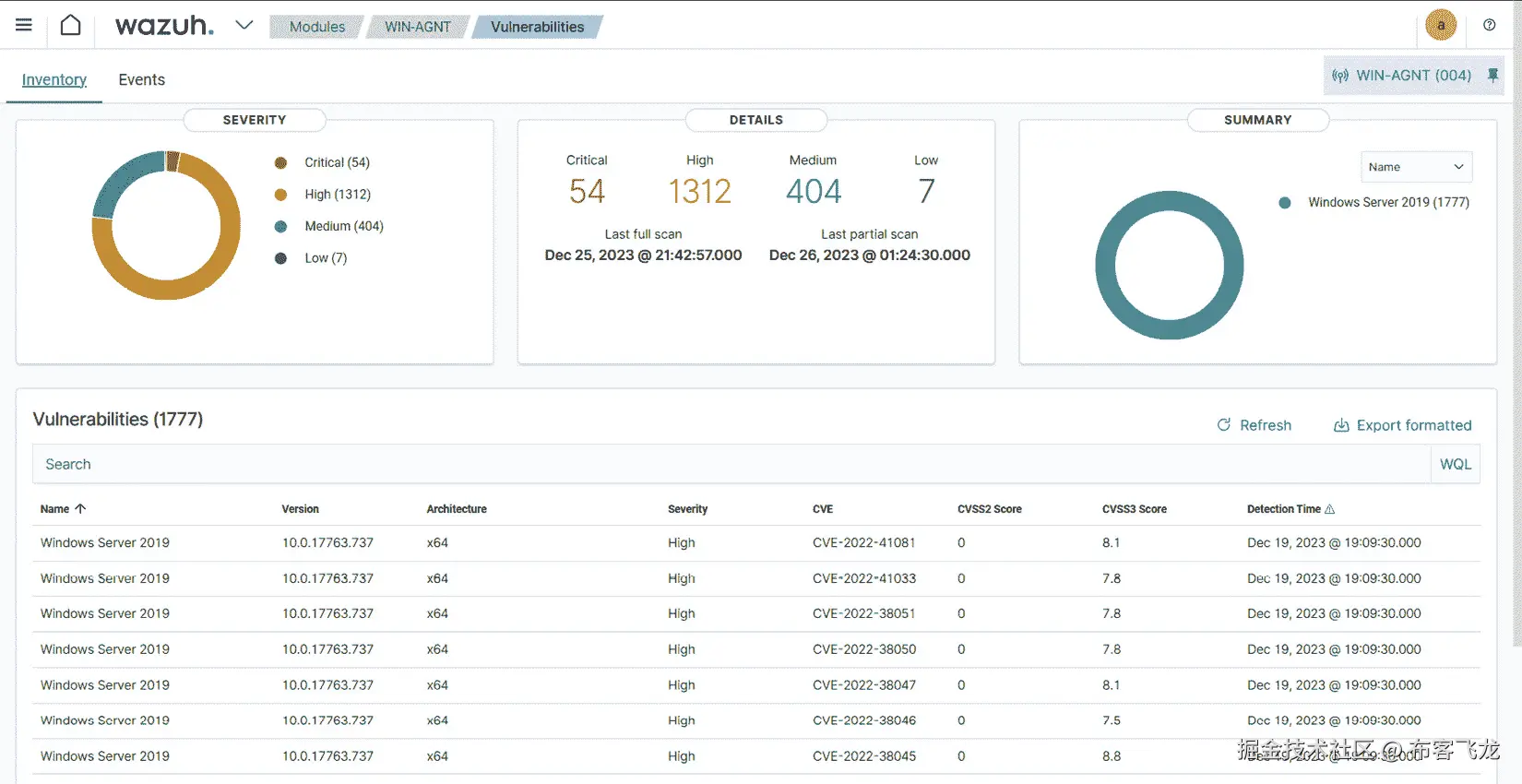Sort by Architecture column header
The image size is (1522, 784).
(x=457, y=509)
